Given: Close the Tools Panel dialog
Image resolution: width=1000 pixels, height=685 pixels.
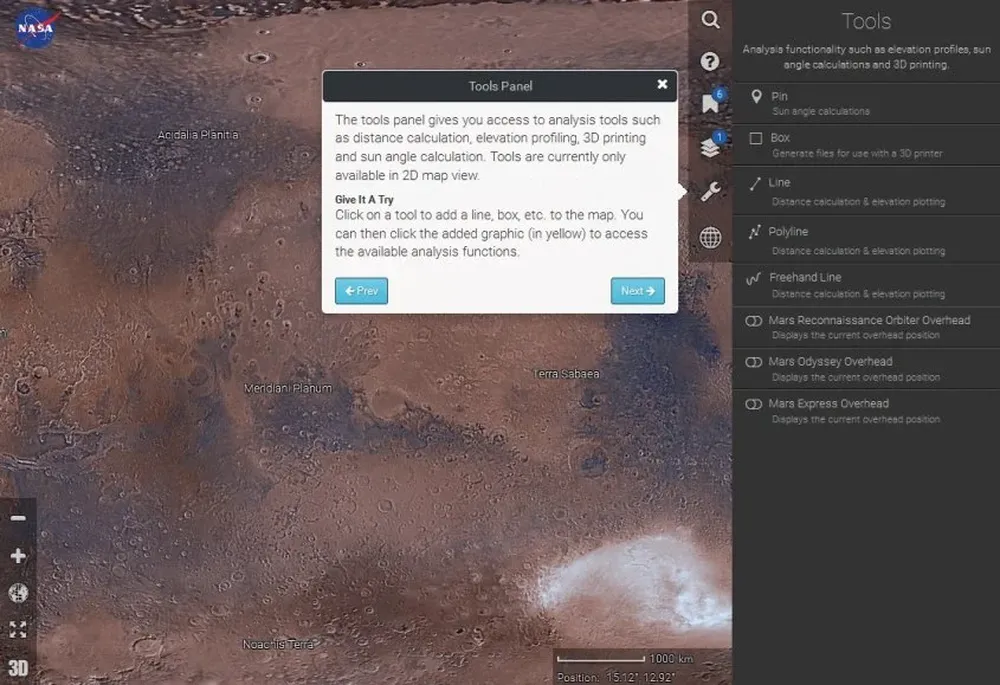Looking at the screenshot, I should (x=662, y=85).
